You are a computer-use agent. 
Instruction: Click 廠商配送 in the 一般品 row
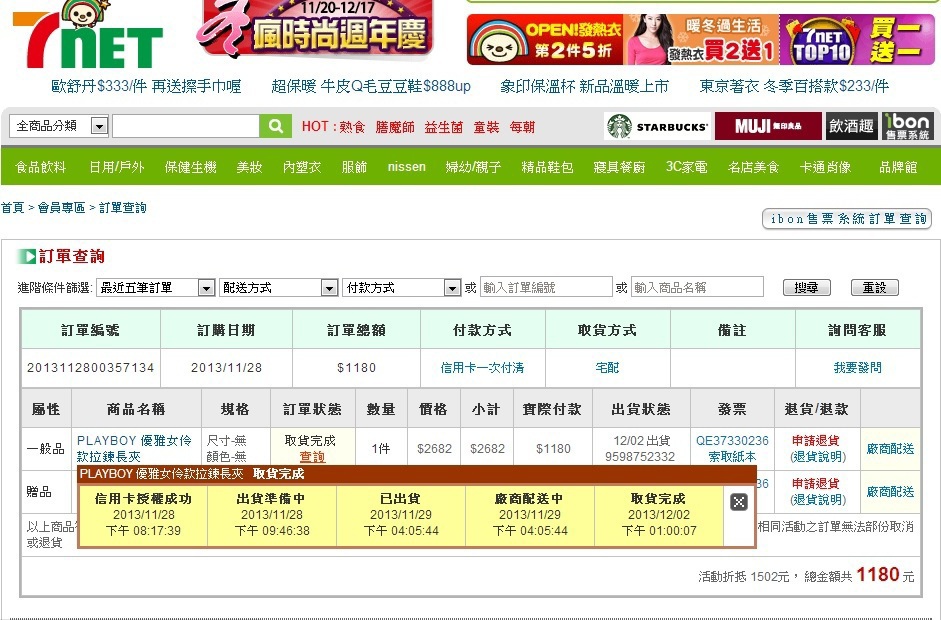891,449
